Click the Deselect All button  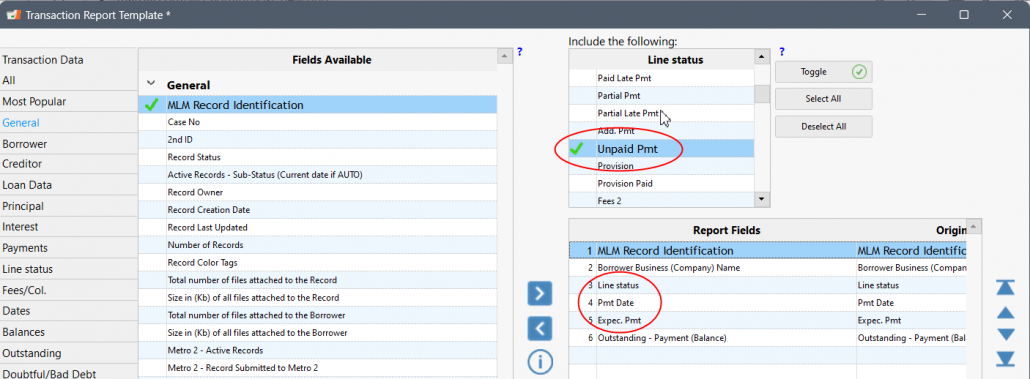click(x=823, y=127)
